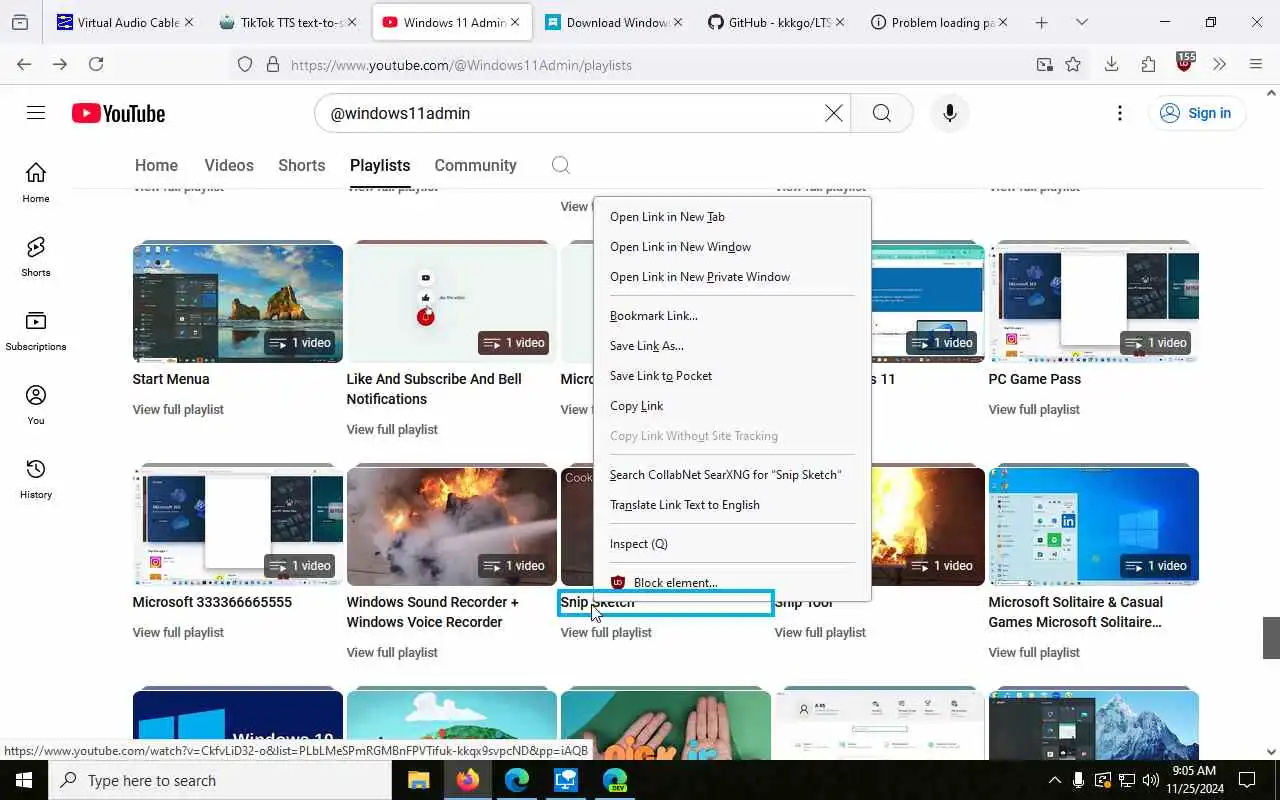Image resolution: width=1280 pixels, height=800 pixels.
Task: Open Firefox View tab list icon
Action: click(x=20, y=22)
